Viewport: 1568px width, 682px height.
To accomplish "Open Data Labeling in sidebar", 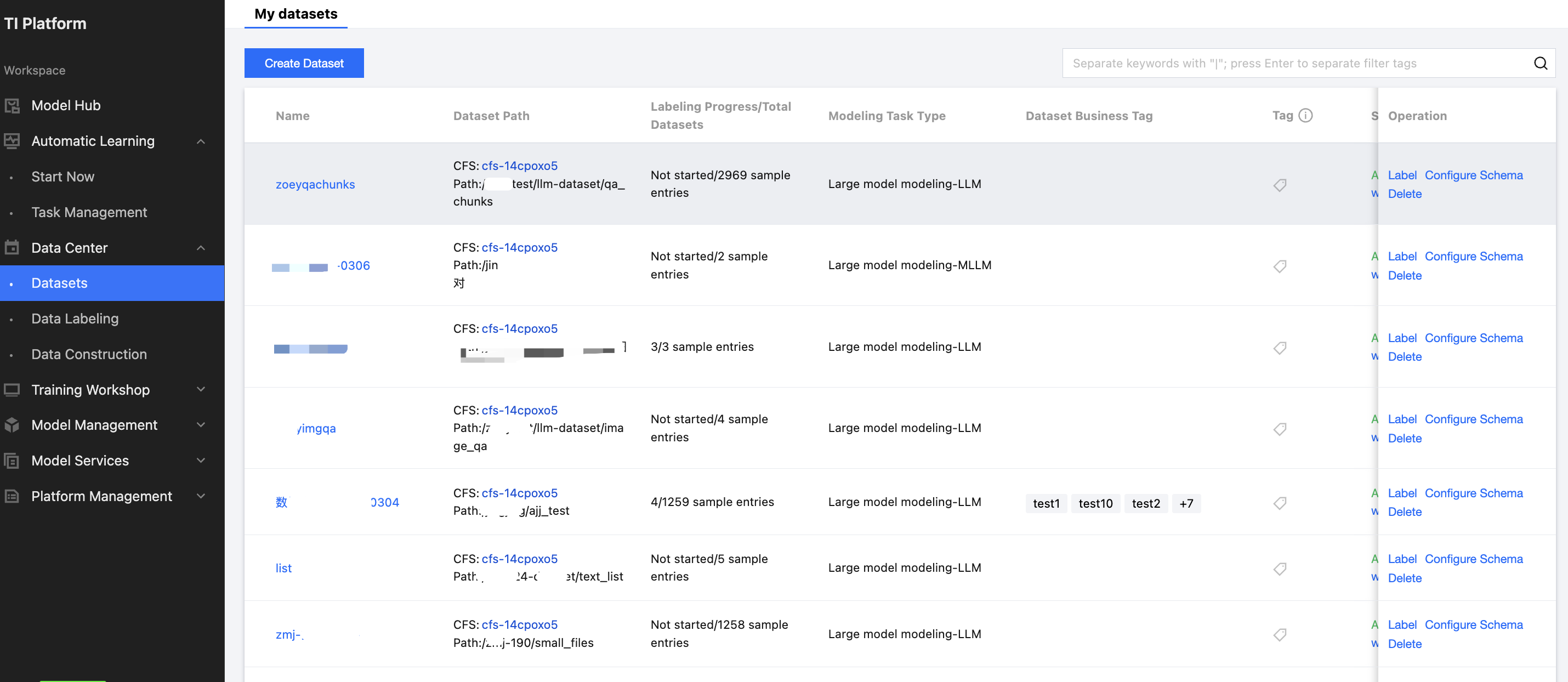I will tap(75, 319).
